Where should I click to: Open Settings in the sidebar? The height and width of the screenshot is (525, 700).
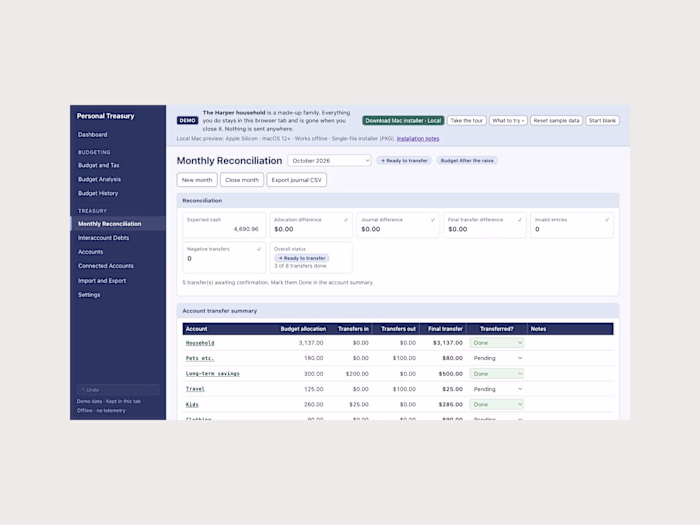point(89,295)
